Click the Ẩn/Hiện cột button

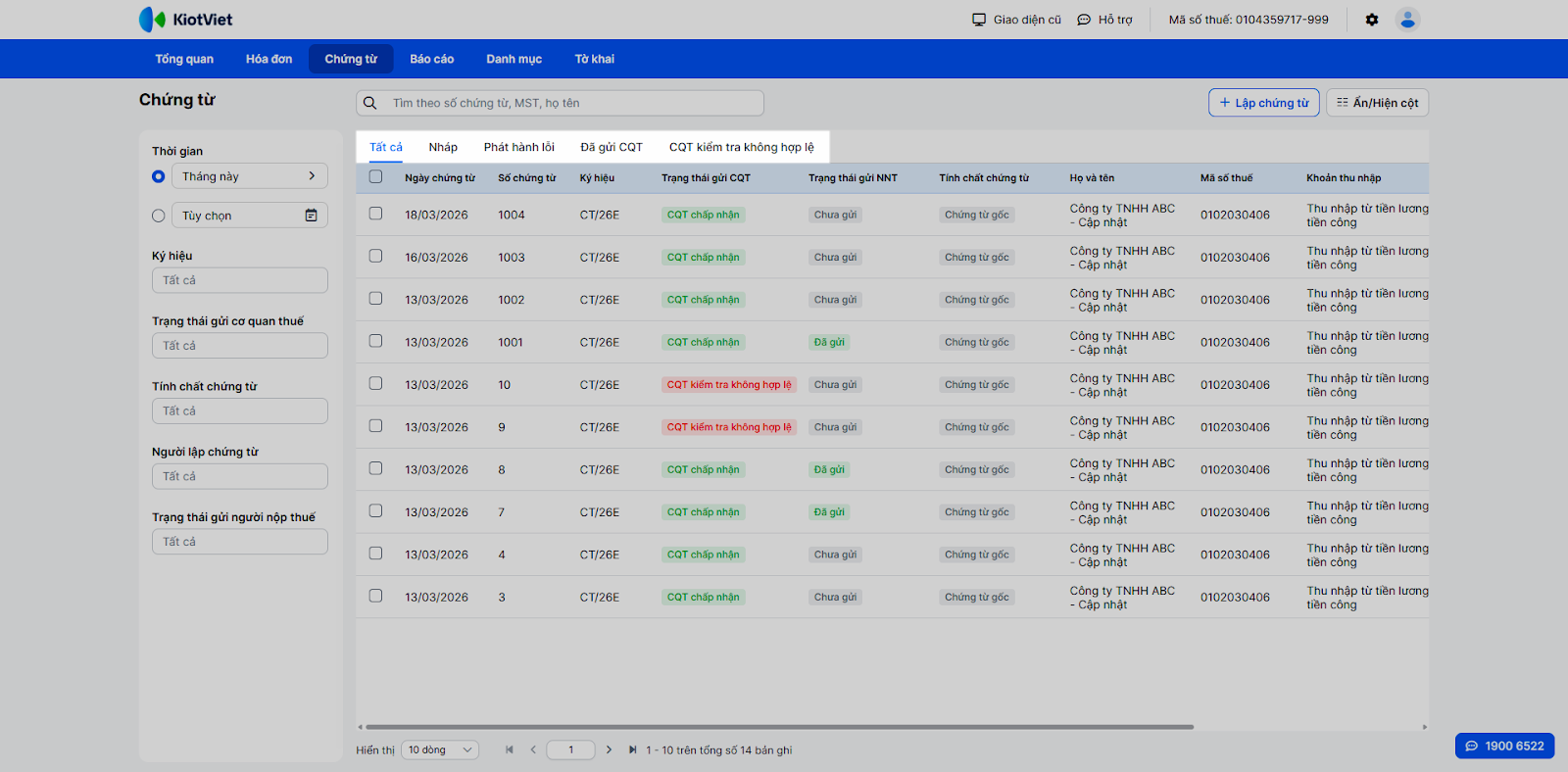pos(1377,103)
